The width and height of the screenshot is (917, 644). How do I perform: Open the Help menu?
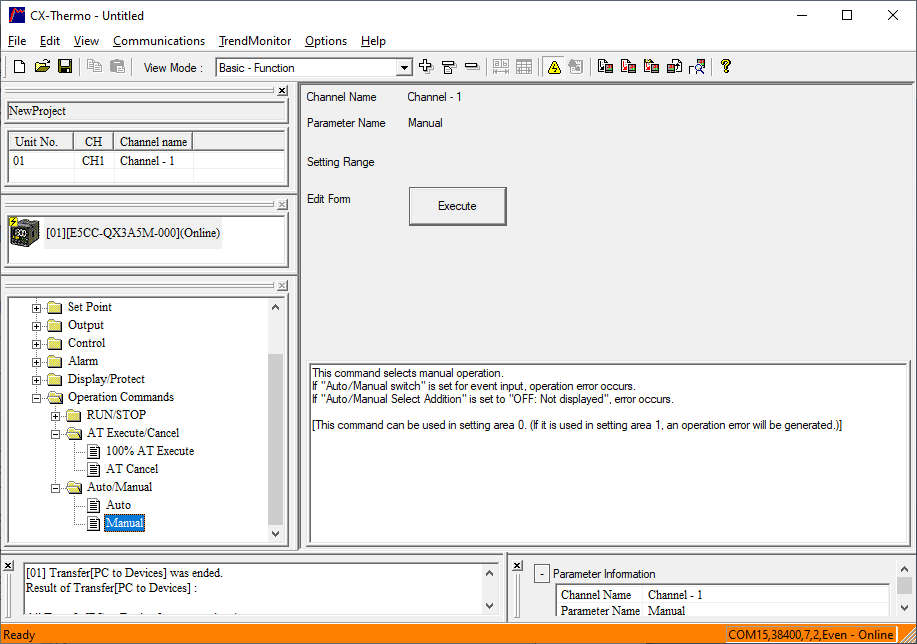tap(373, 41)
